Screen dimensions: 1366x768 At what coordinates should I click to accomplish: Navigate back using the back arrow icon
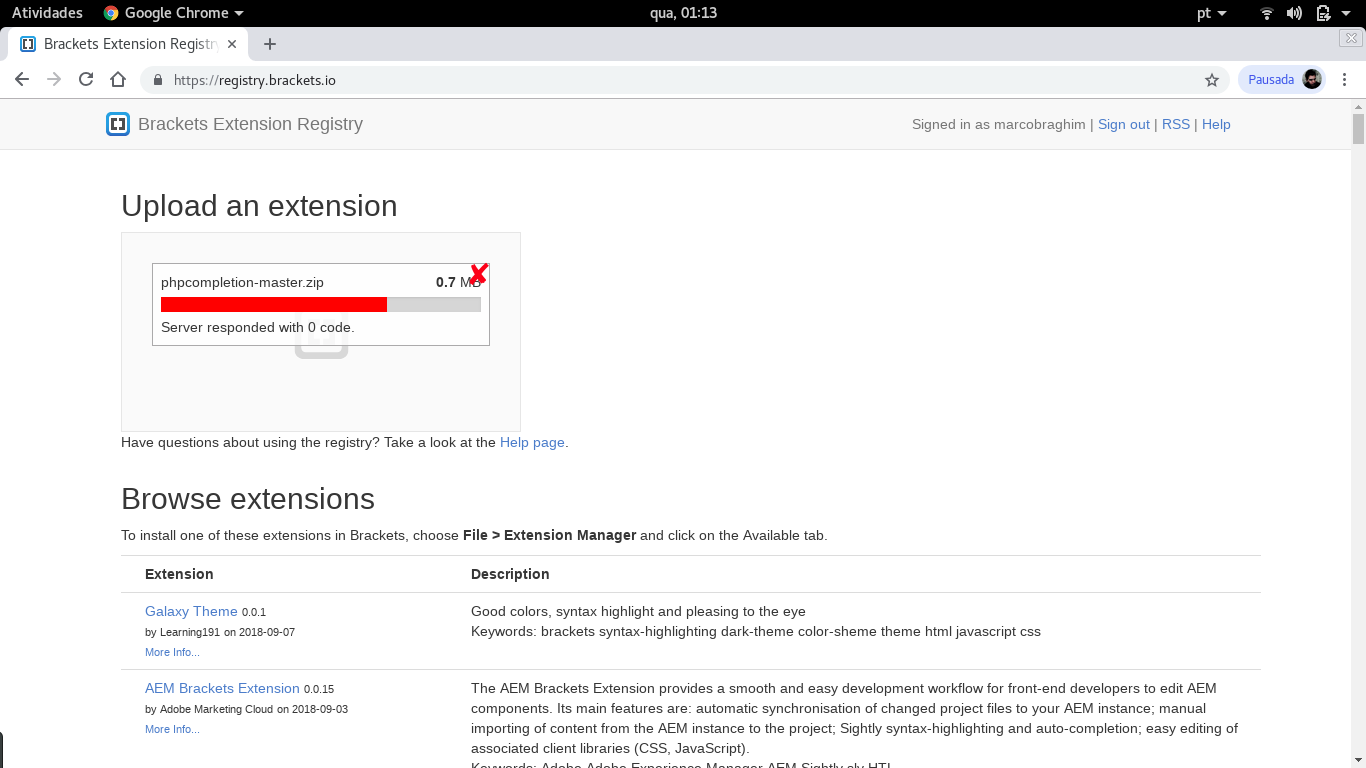[x=22, y=78]
